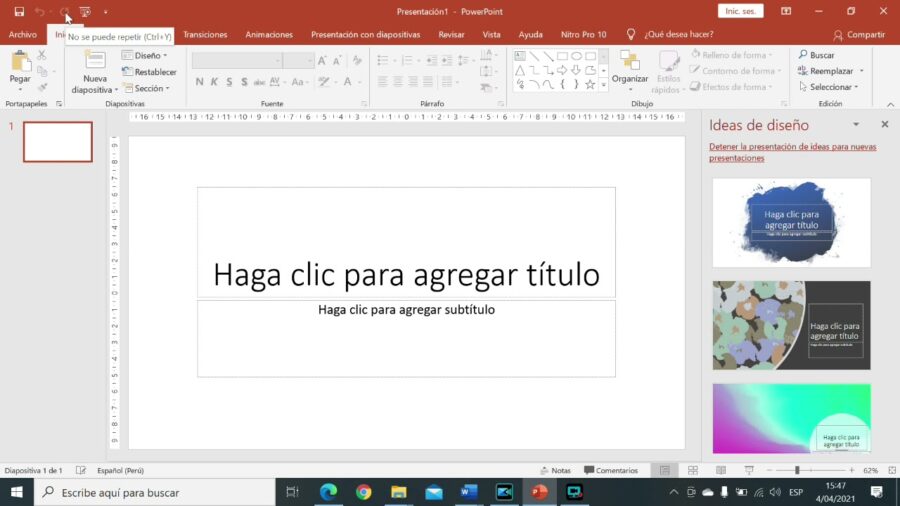The image size is (900, 506).
Task: Add a new slide with Nueva diapositiva icon
Action: [95, 60]
